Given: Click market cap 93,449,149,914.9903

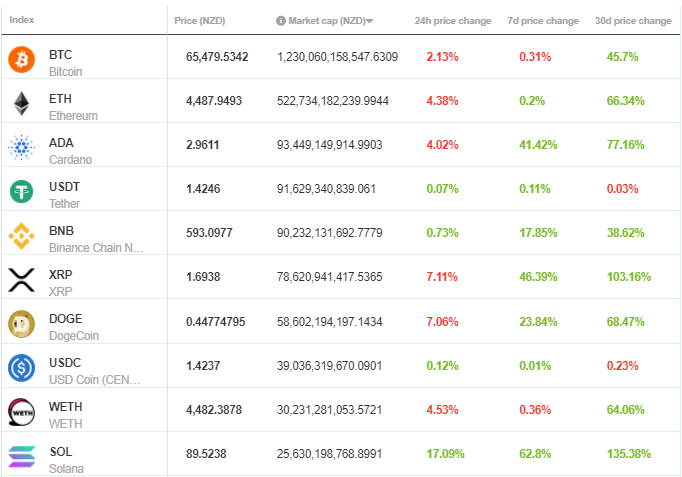Looking at the screenshot, I should (329, 145).
